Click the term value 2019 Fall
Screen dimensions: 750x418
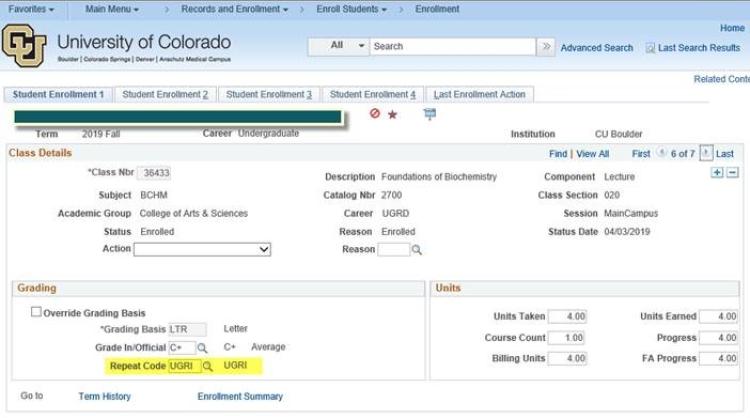coord(100,134)
